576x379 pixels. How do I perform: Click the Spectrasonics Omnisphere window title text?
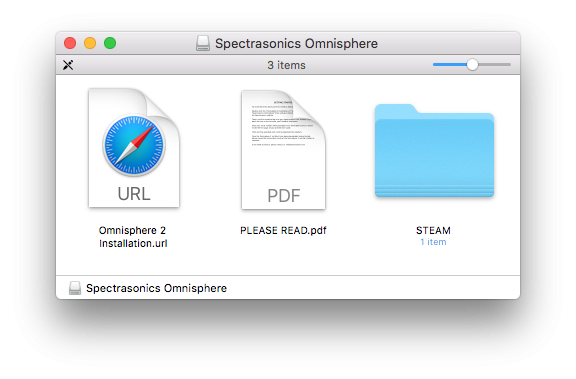coord(296,43)
